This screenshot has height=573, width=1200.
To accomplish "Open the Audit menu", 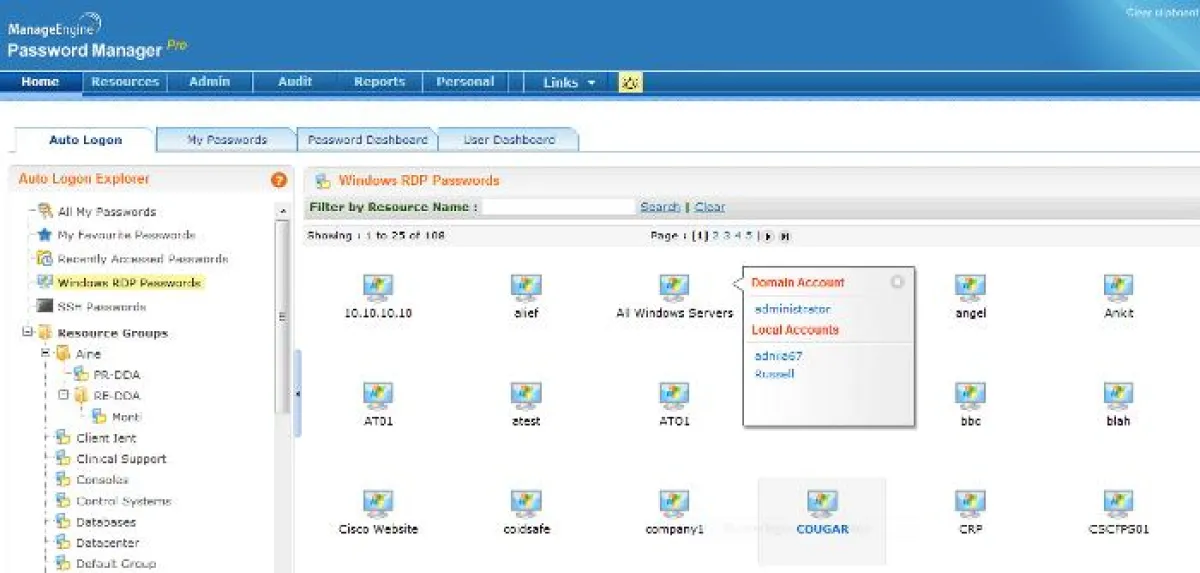I will click(x=295, y=82).
